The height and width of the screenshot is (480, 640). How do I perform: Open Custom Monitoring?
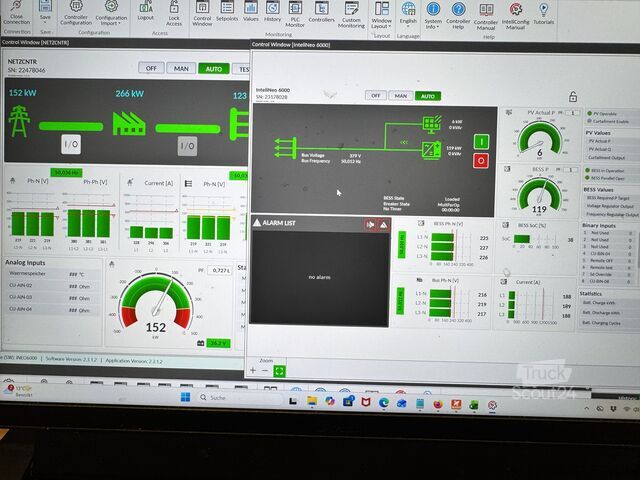pyautogui.click(x=351, y=15)
